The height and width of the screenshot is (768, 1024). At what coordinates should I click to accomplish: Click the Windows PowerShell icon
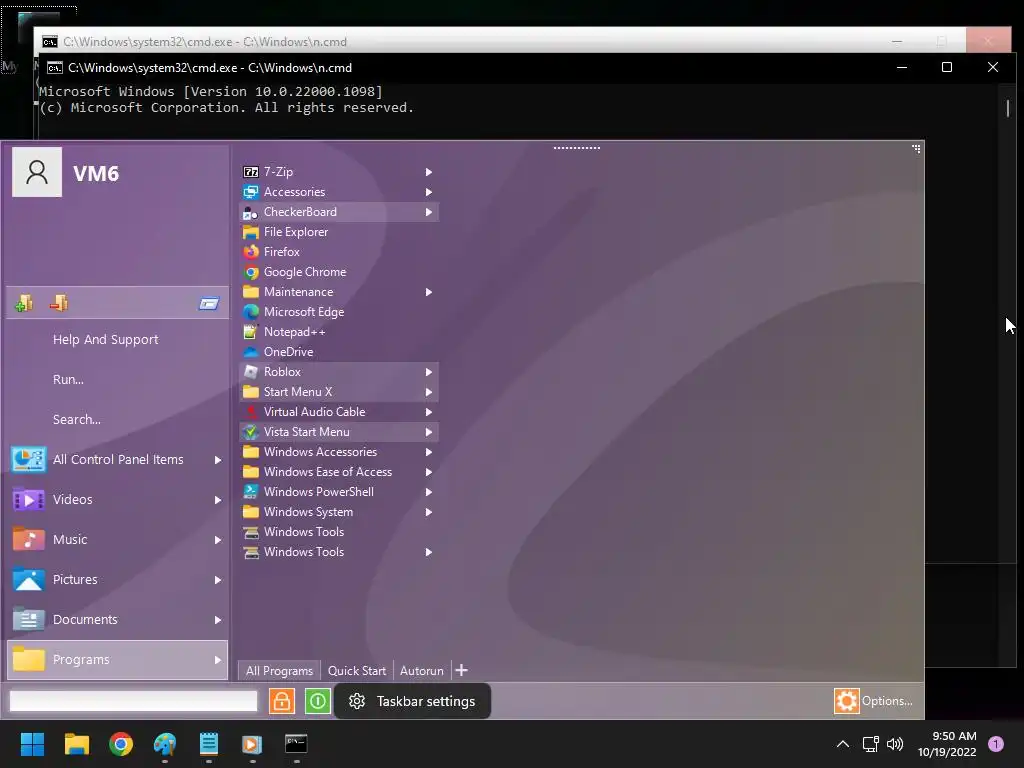click(x=251, y=492)
